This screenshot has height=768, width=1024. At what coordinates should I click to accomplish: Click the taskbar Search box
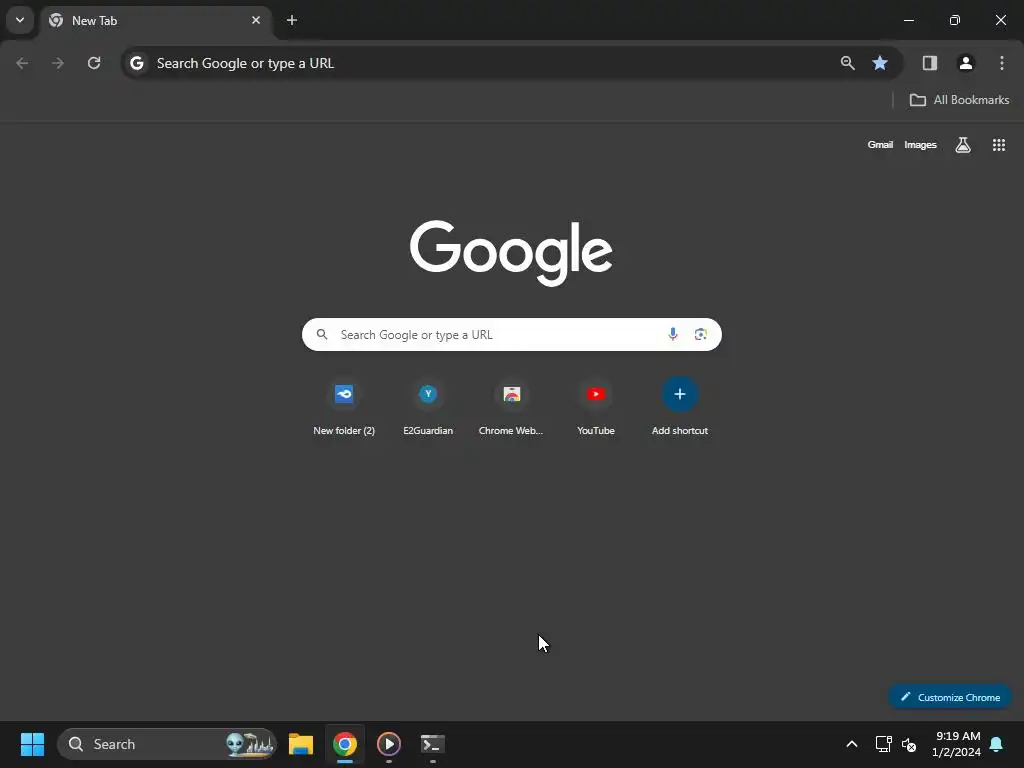coord(167,744)
